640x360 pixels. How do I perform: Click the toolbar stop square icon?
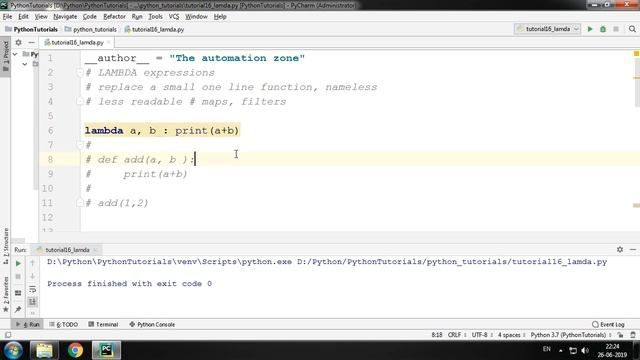tap(616, 29)
